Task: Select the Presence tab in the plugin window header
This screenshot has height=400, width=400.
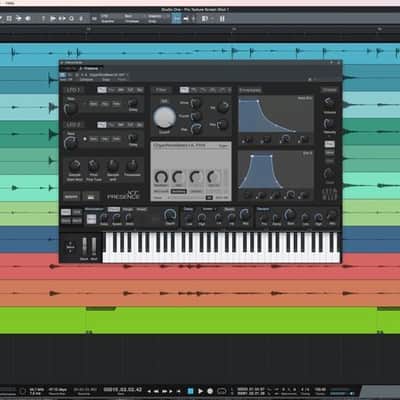Action: [89, 68]
